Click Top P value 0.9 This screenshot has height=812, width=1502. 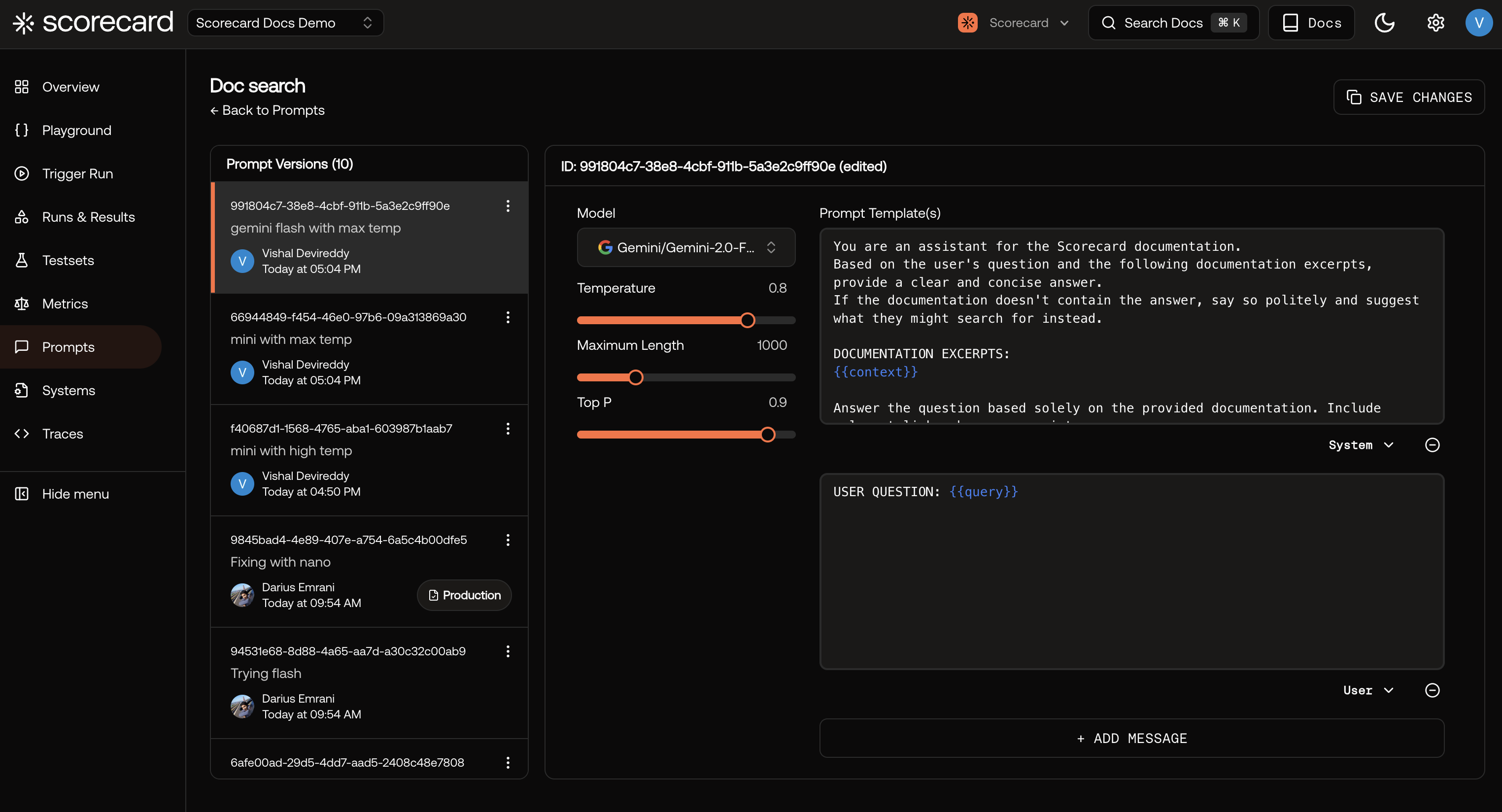tap(777, 402)
